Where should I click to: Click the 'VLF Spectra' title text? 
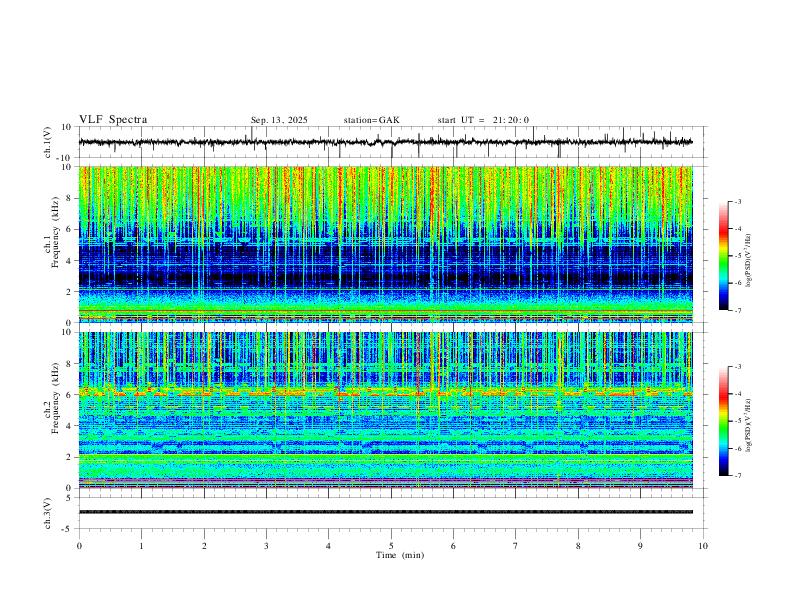point(113,120)
